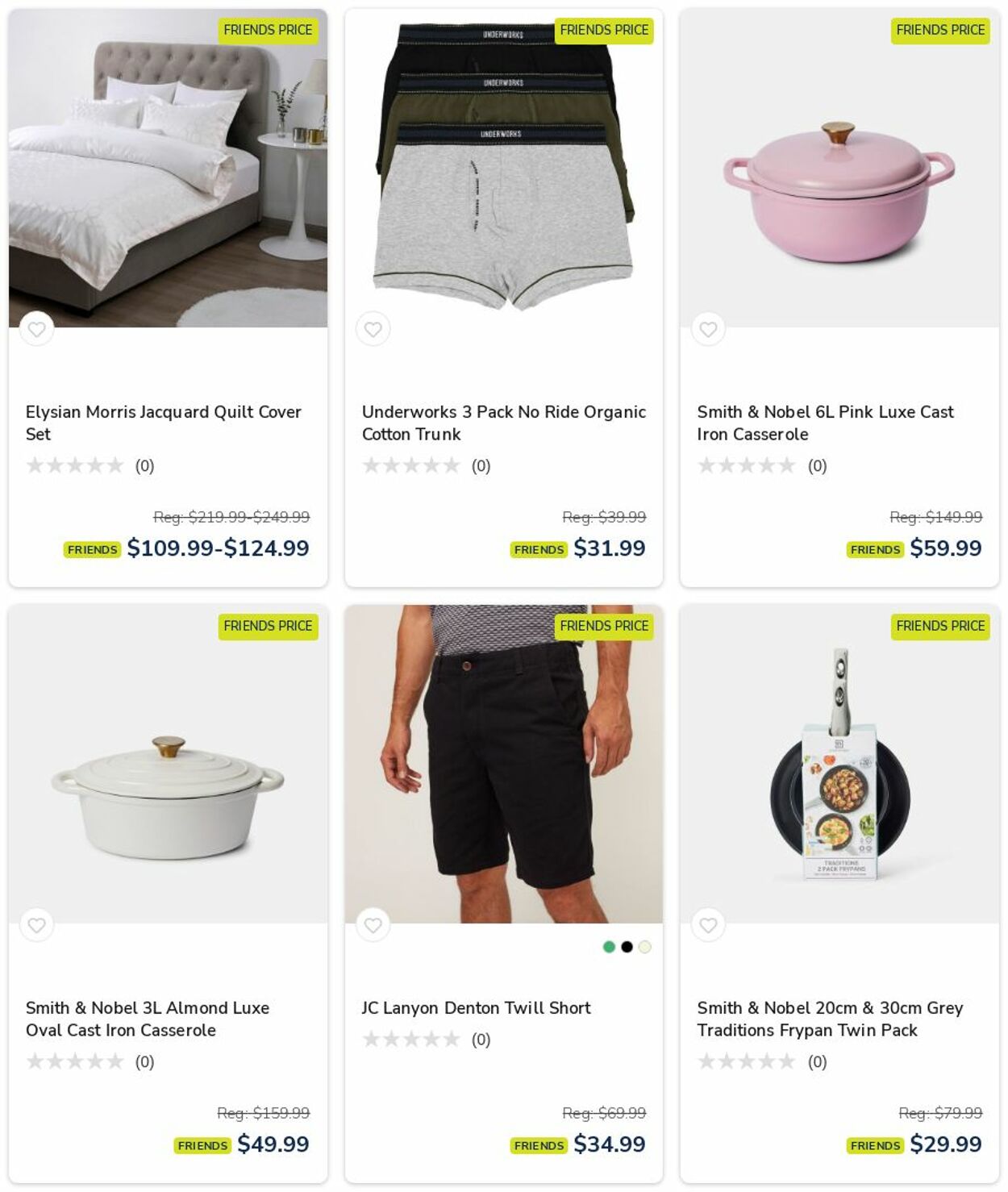Save Pink Luxe Cast Iron Casserole to wishlist

pyautogui.click(x=708, y=329)
